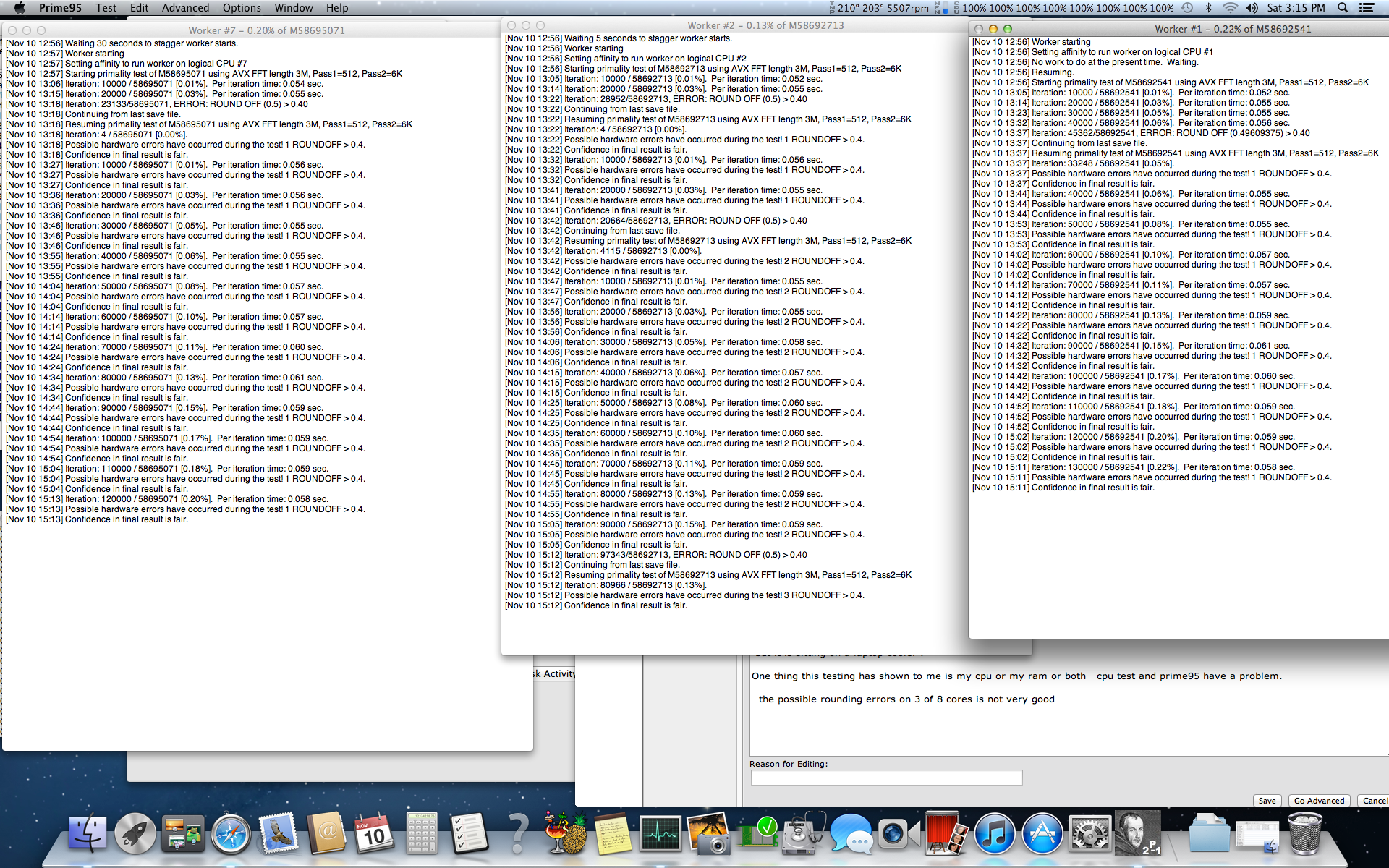Open the Calculator app in Dock
This screenshot has height=868, width=1389.
pyautogui.click(x=422, y=833)
